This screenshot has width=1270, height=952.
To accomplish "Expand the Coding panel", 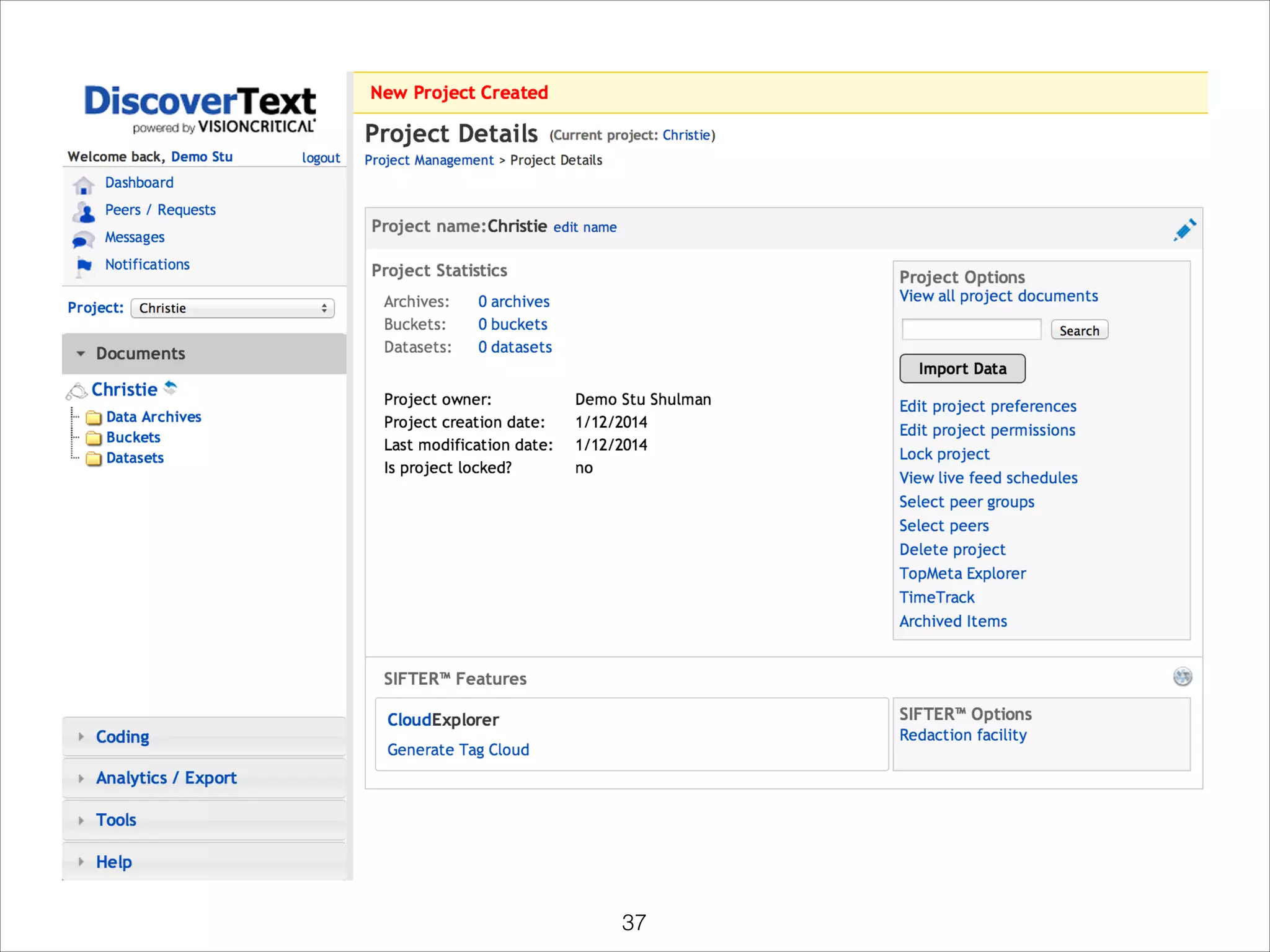I will coord(123,737).
